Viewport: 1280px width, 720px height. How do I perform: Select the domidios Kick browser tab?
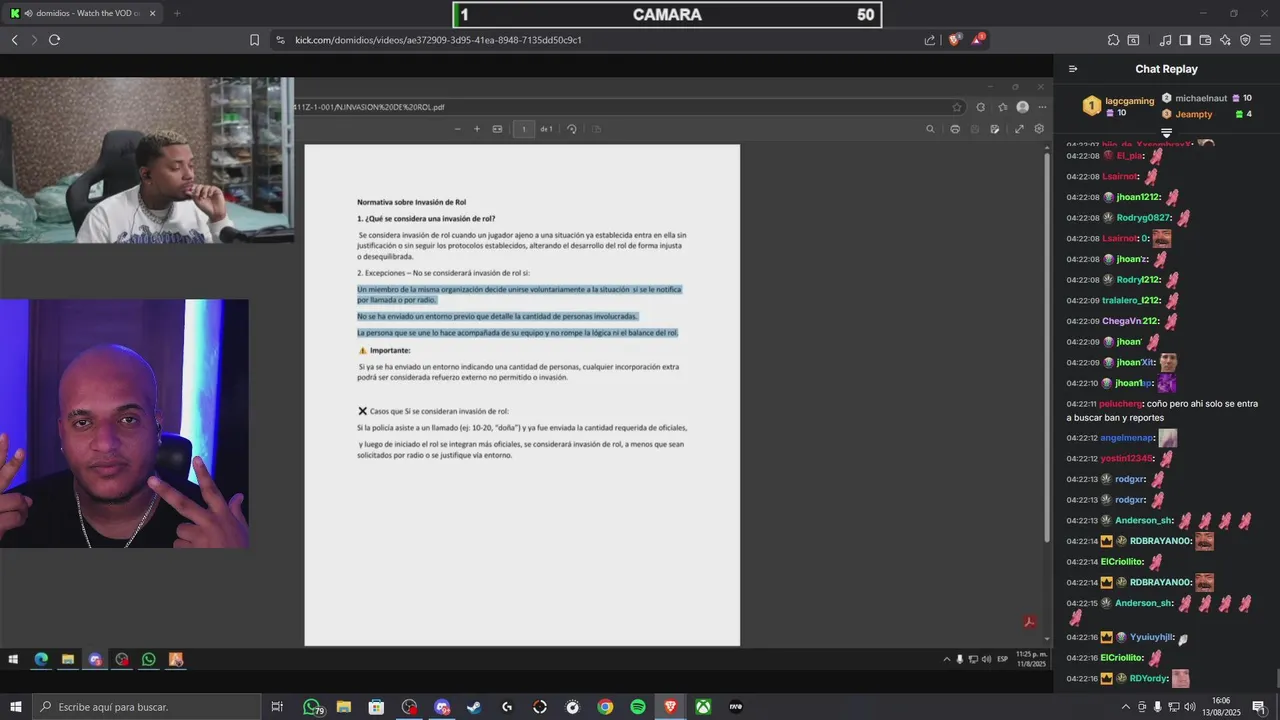83,13
